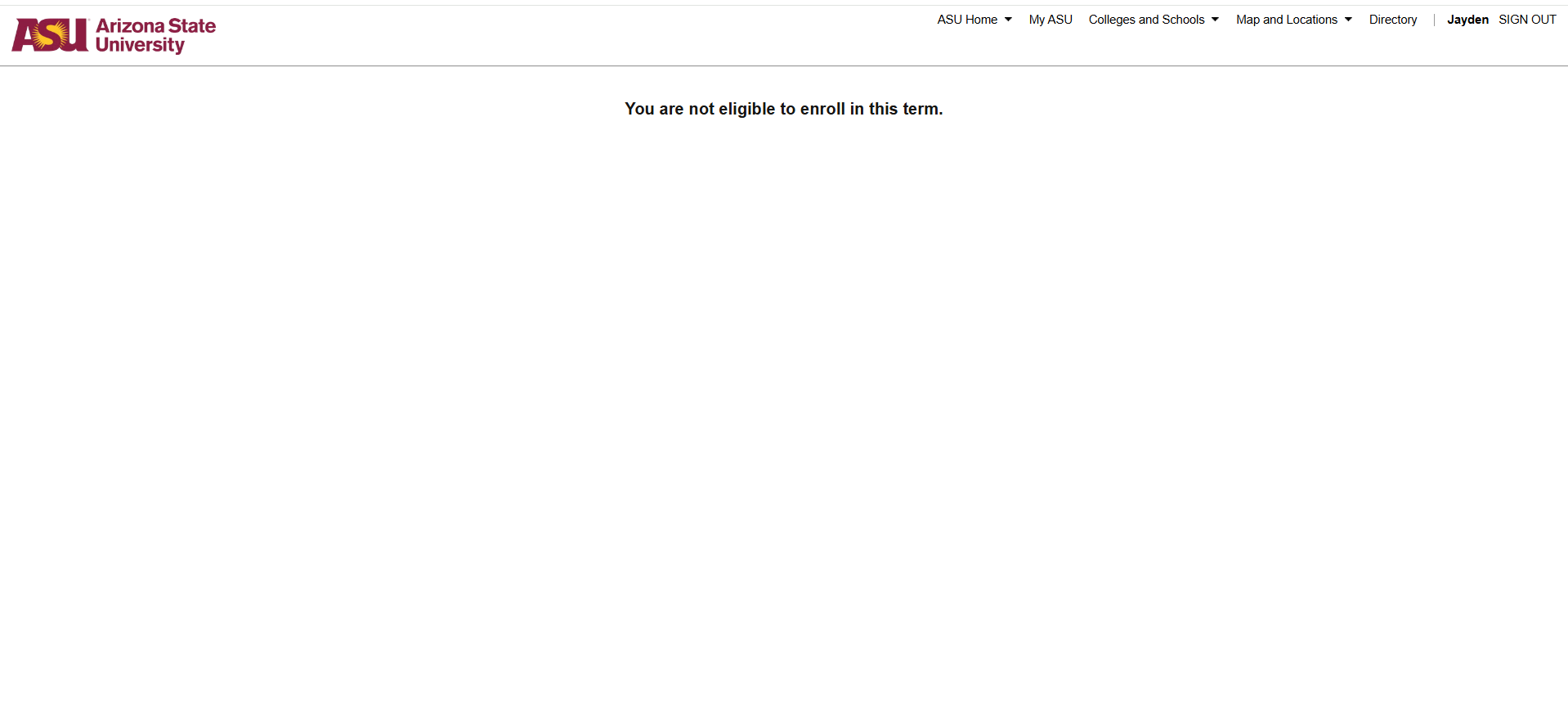Screen dimensions: 1568x728
Task: Sign out using SIGN OUT link
Action: (x=1527, y=20)
